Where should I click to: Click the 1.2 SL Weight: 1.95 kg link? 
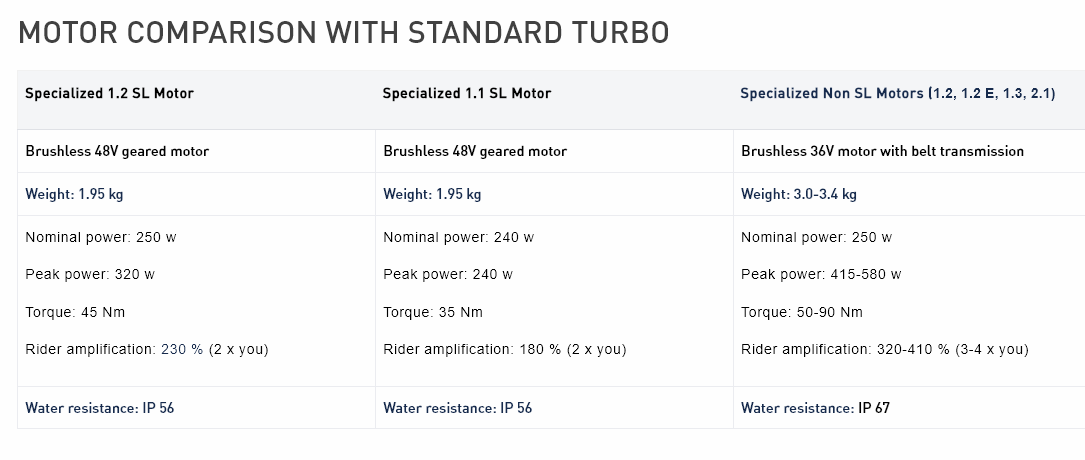click(74, 194)
